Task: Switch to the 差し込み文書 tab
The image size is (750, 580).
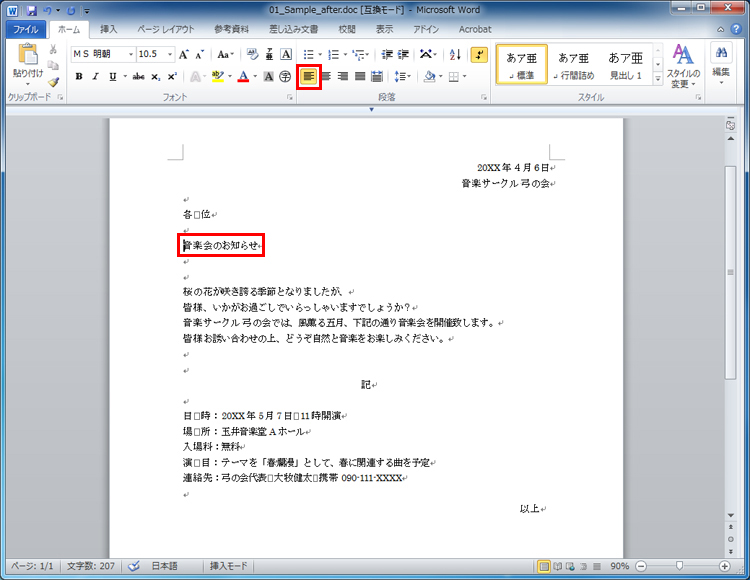Action: [x=293, y=29]
